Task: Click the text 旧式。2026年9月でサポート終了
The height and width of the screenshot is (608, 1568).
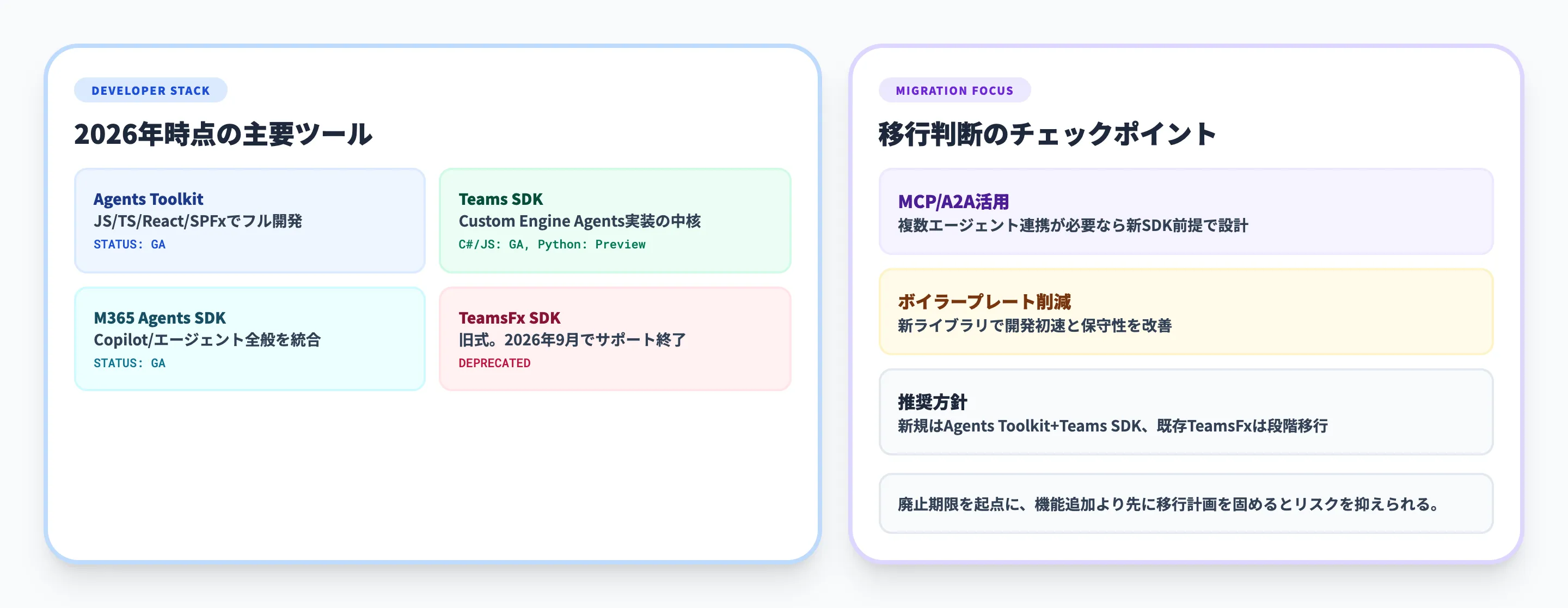Action: coord(572,339)
